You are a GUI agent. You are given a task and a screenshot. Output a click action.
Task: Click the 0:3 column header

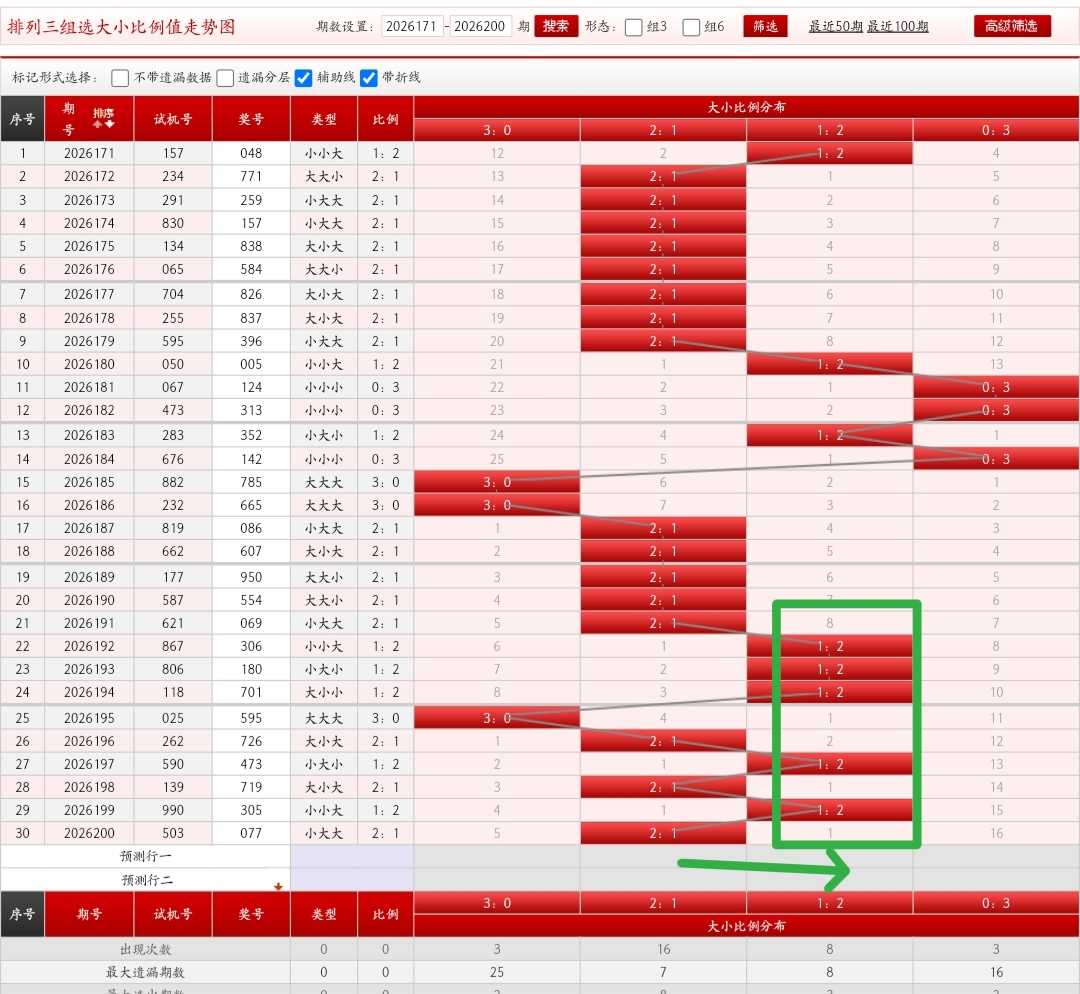pos(996,130)
